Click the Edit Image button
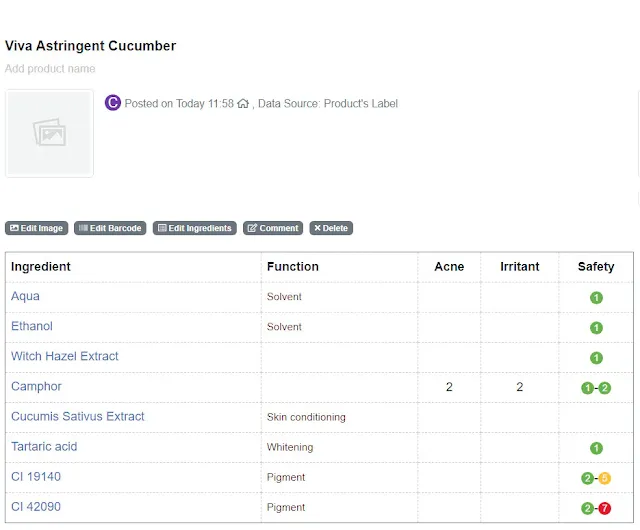The image size is (640, 530). (36, 228)
